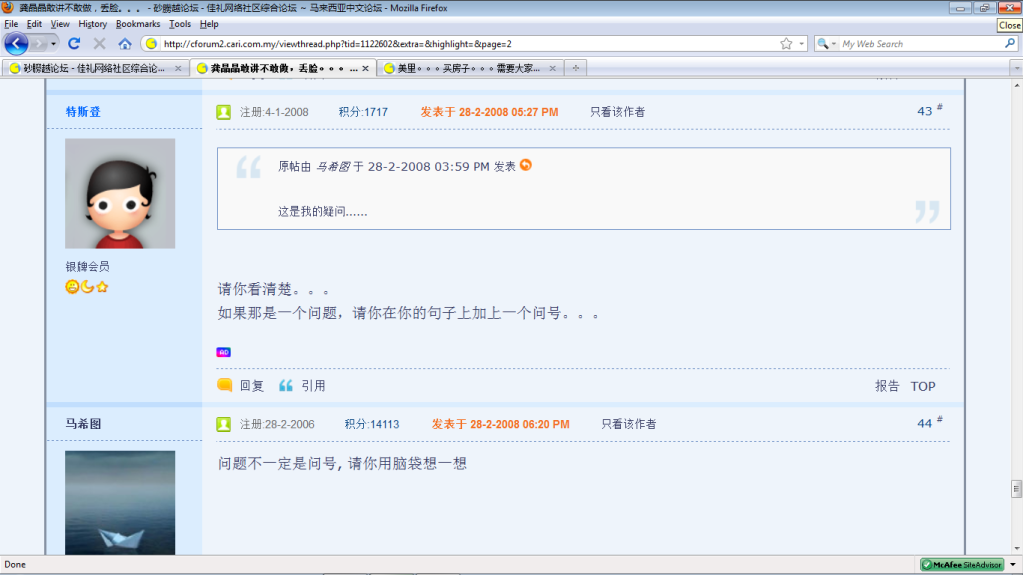Click the Firefox Back navigation button

click(x=17, y=44)
